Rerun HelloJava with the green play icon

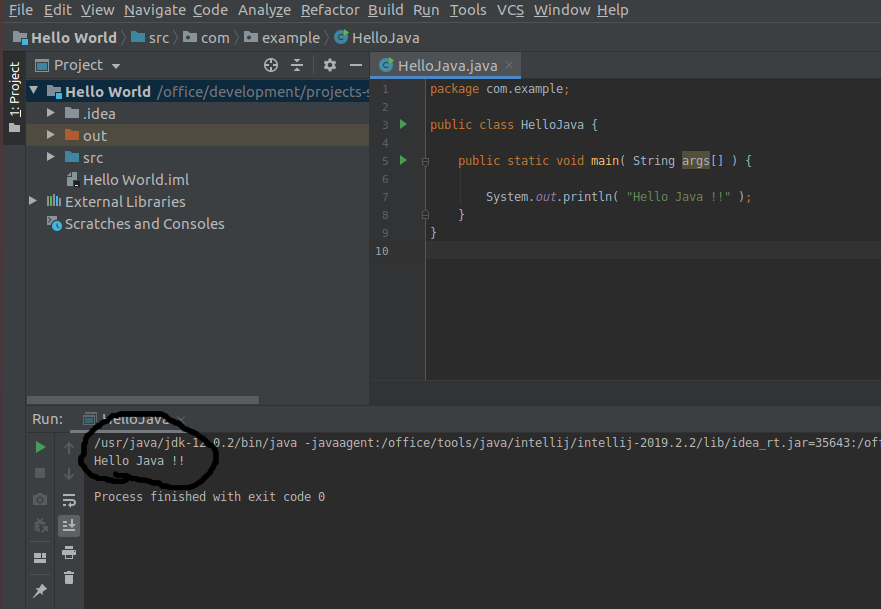[x=40, y=447]
